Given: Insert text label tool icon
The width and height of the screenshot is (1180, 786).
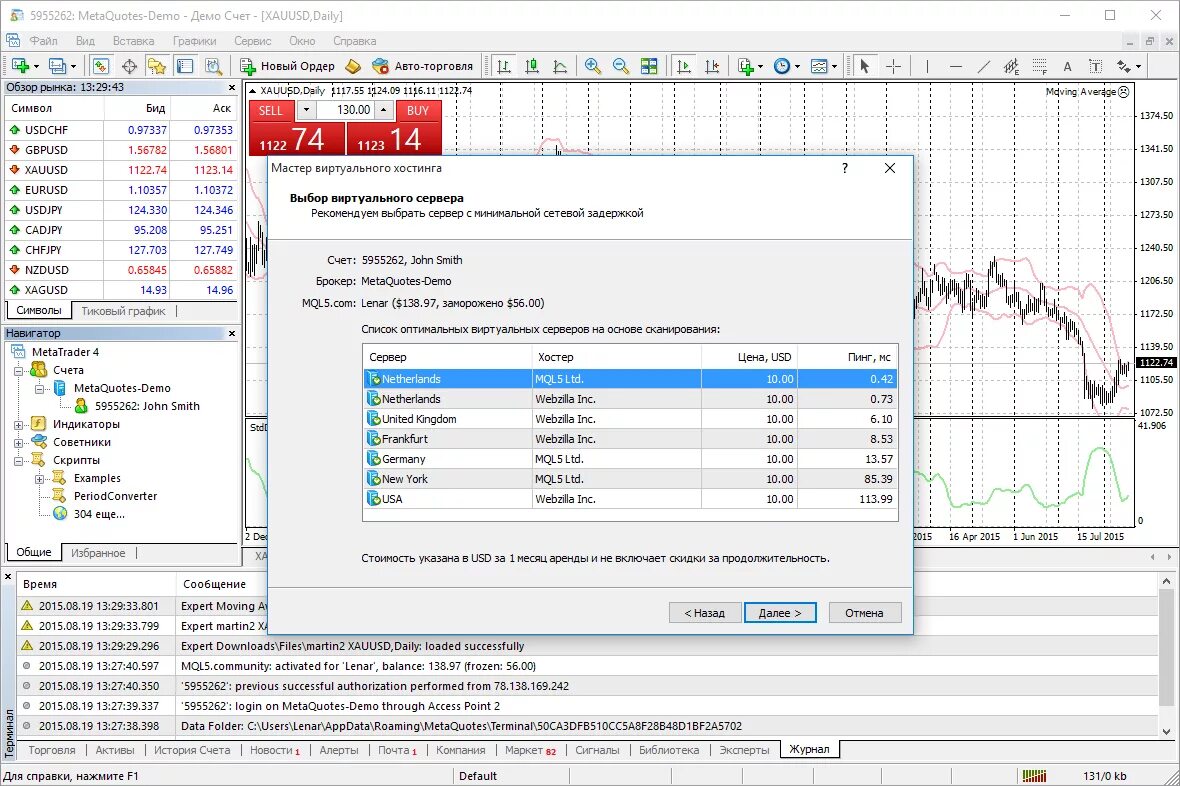Looking at the screenshot, I should pos(1096,66).
